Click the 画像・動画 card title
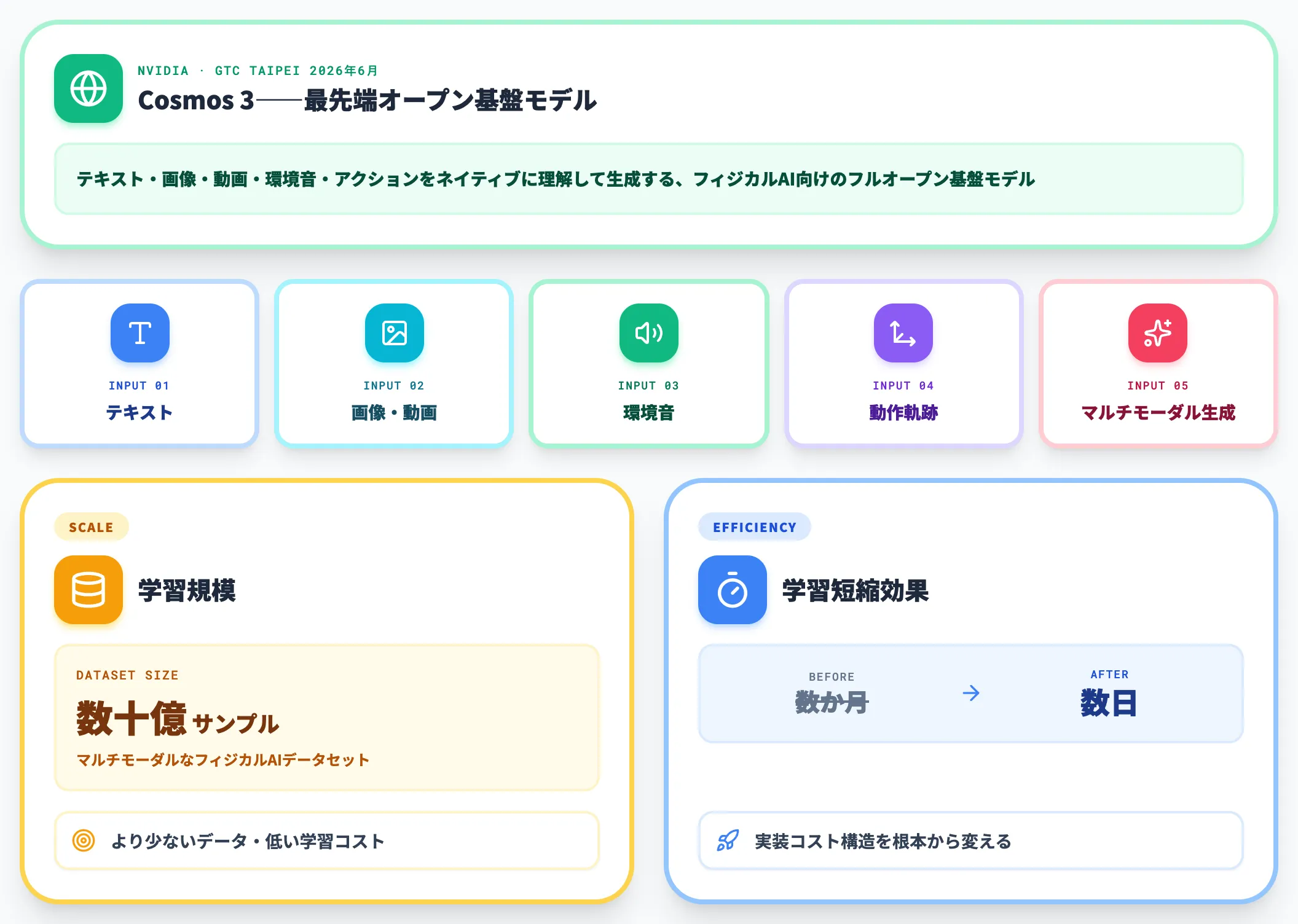This screenshot has height=924, width=1298. click(394, 412)
